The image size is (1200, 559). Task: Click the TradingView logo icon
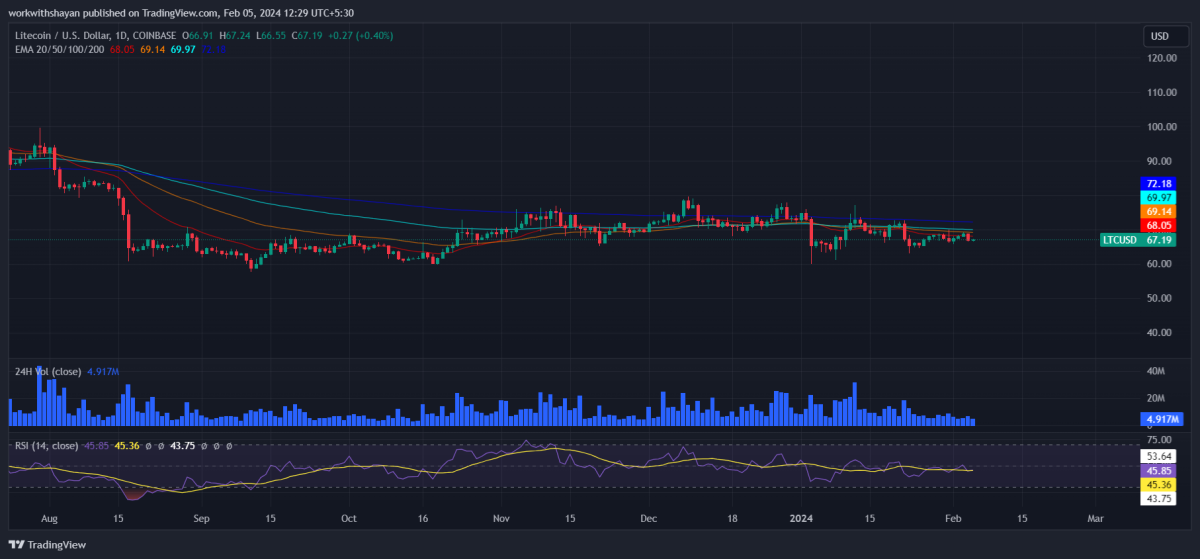coord(17,544)
